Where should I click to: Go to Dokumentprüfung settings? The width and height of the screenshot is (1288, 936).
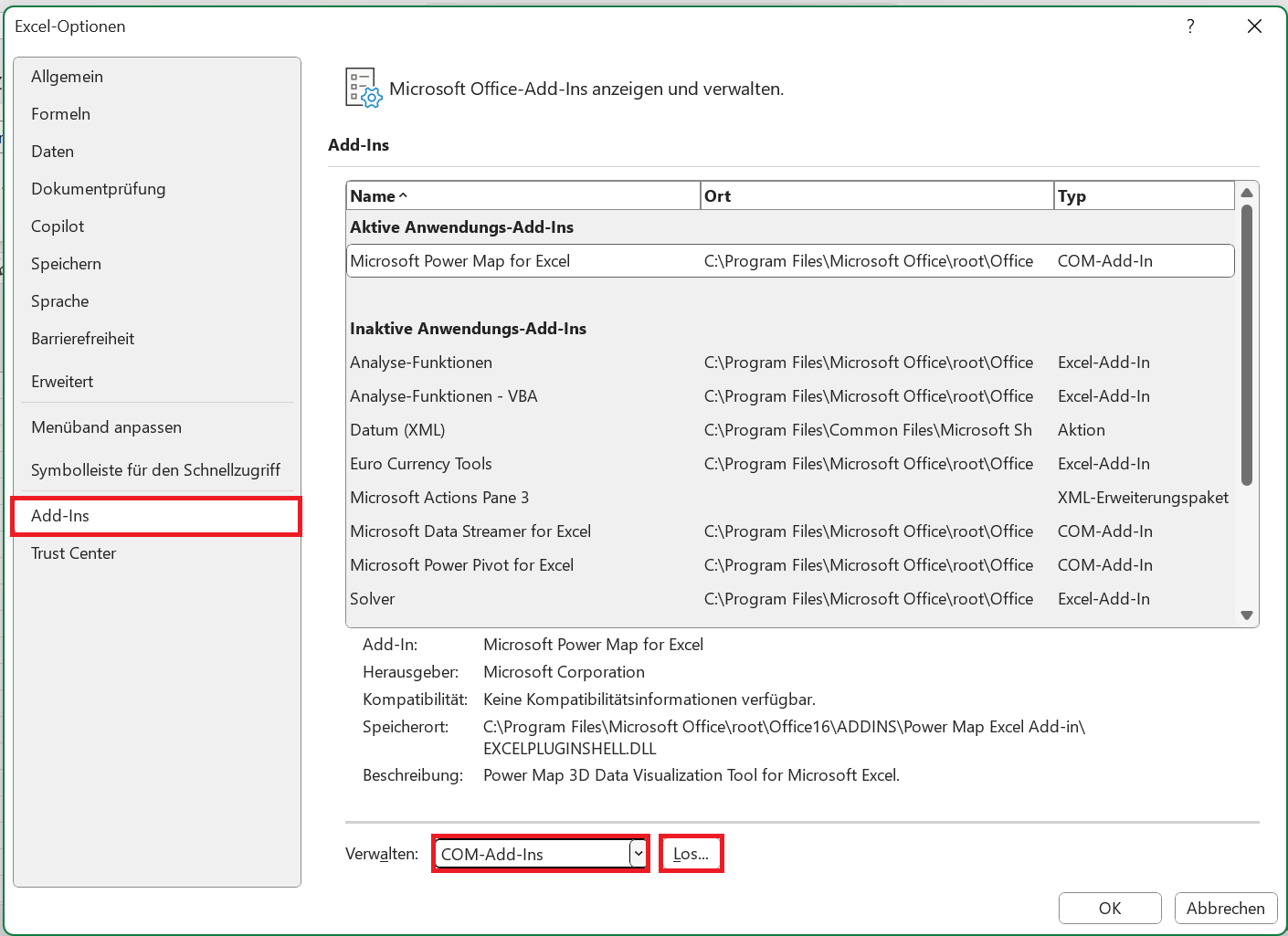(x=157, y=189)
